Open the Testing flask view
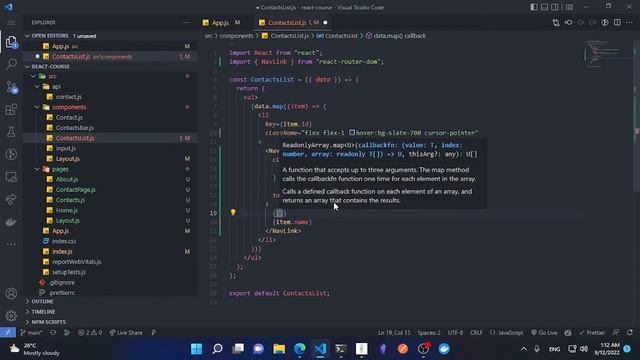This screenshot has width=640, height=360. click(x=11, y=132)
